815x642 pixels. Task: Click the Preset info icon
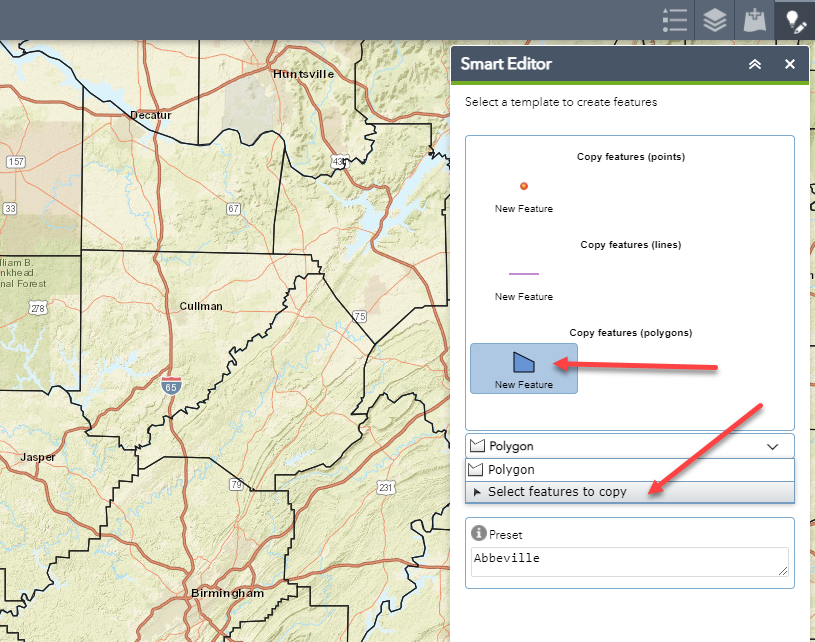coord(479,533)
